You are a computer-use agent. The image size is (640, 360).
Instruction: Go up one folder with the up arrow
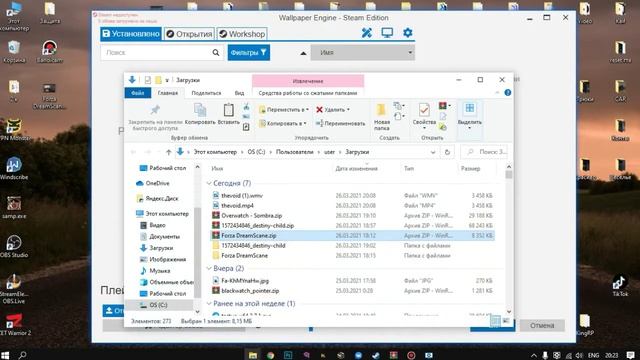coord(168,152)
